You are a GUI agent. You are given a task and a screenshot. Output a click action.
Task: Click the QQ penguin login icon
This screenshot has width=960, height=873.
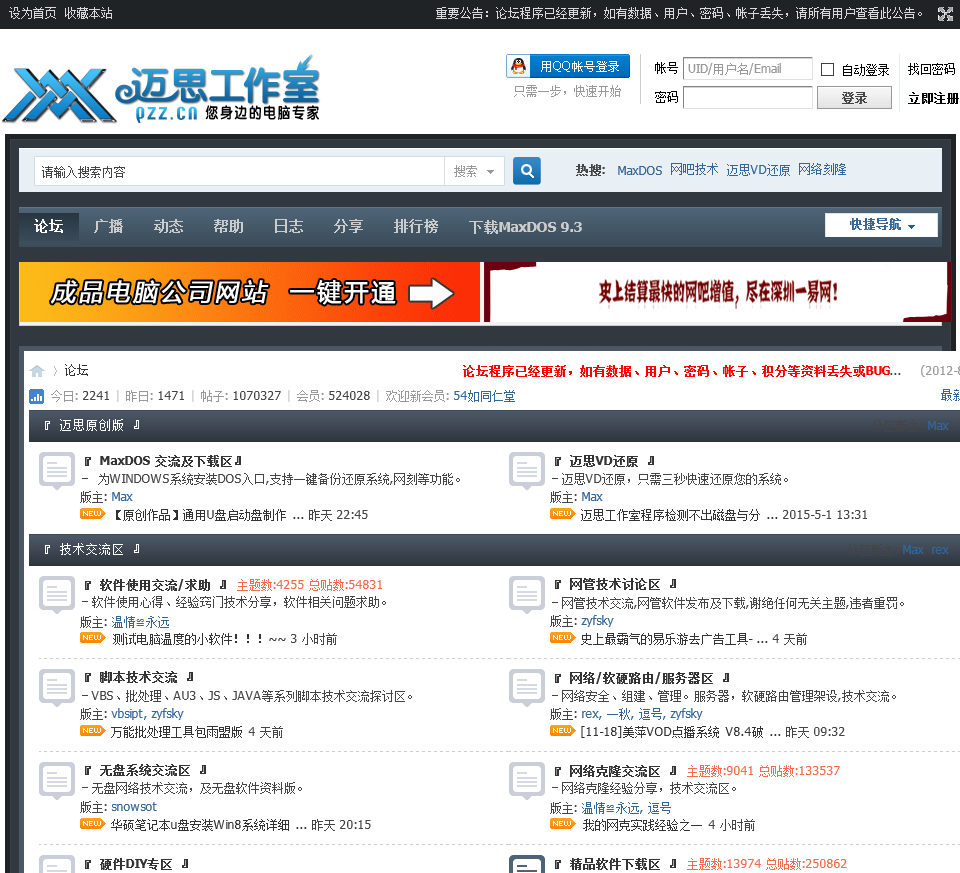click(519, 66)
